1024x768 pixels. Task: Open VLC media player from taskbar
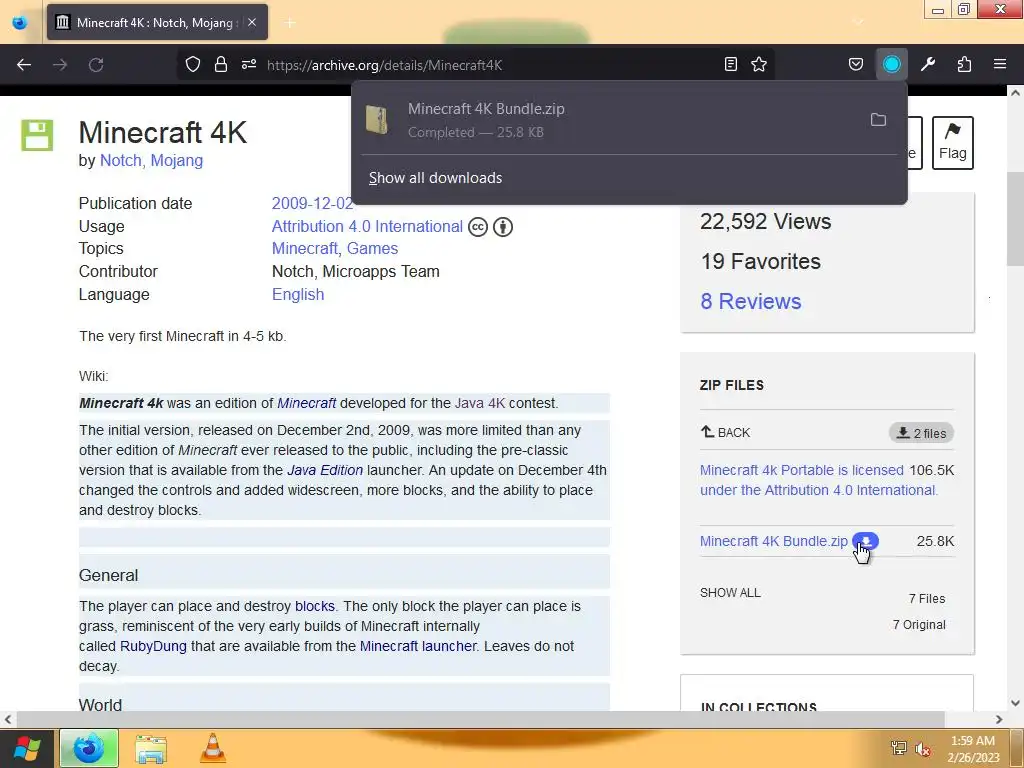pos(212,748)
